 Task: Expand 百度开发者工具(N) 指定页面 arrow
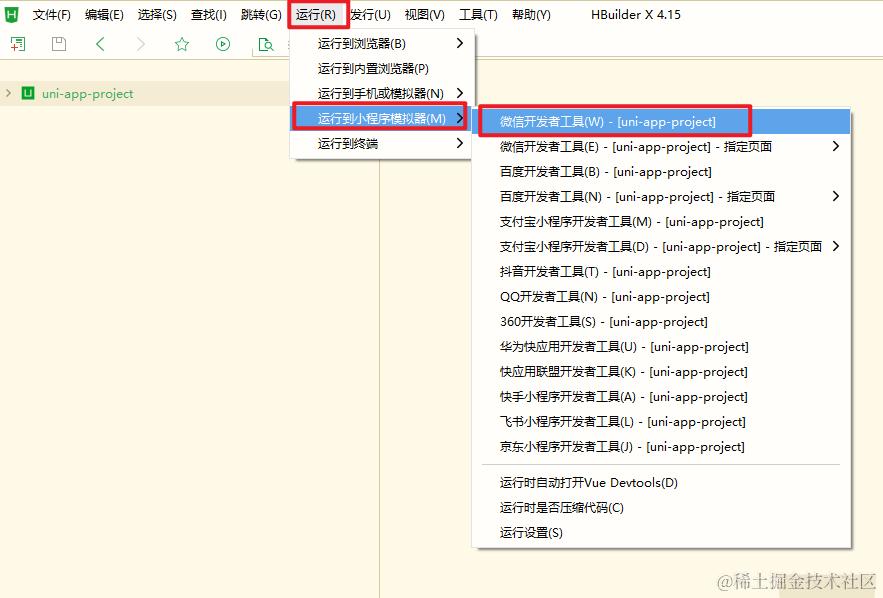coord(836,196)
